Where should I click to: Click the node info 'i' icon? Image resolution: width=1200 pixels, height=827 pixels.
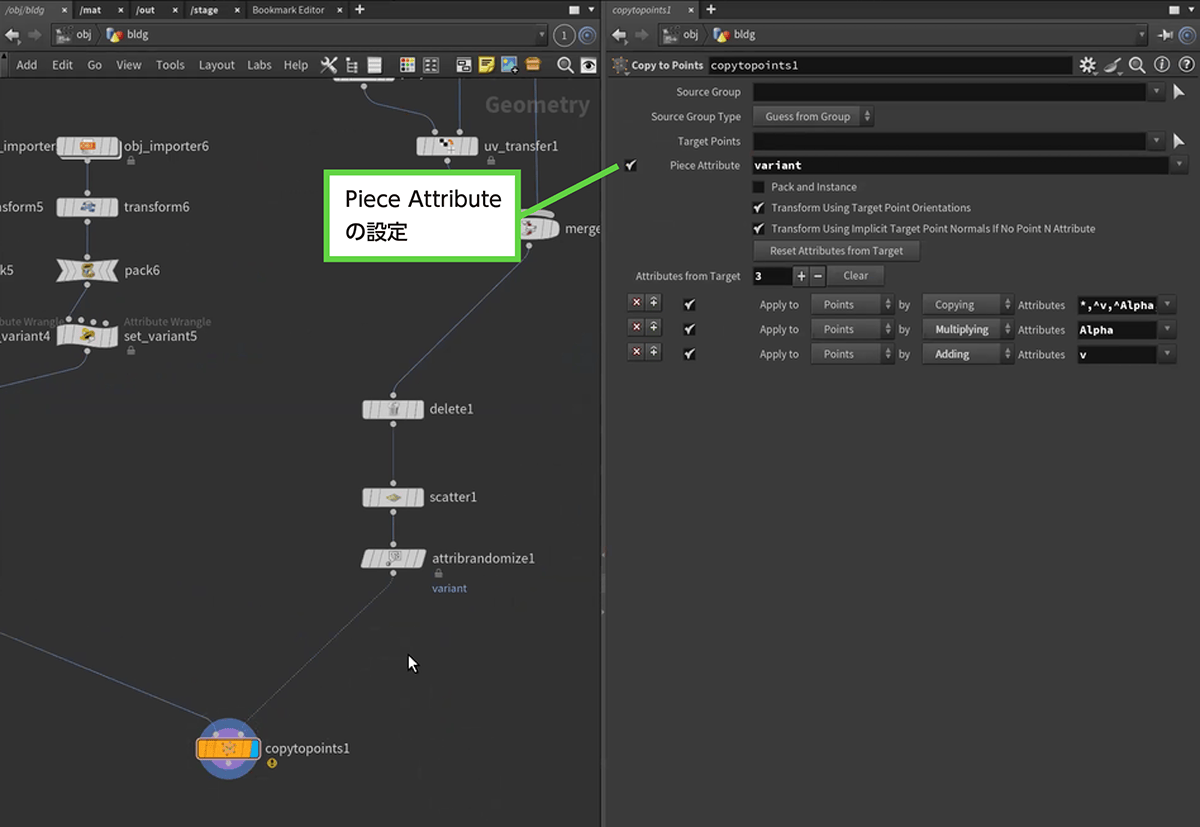tap(1161, 65)
